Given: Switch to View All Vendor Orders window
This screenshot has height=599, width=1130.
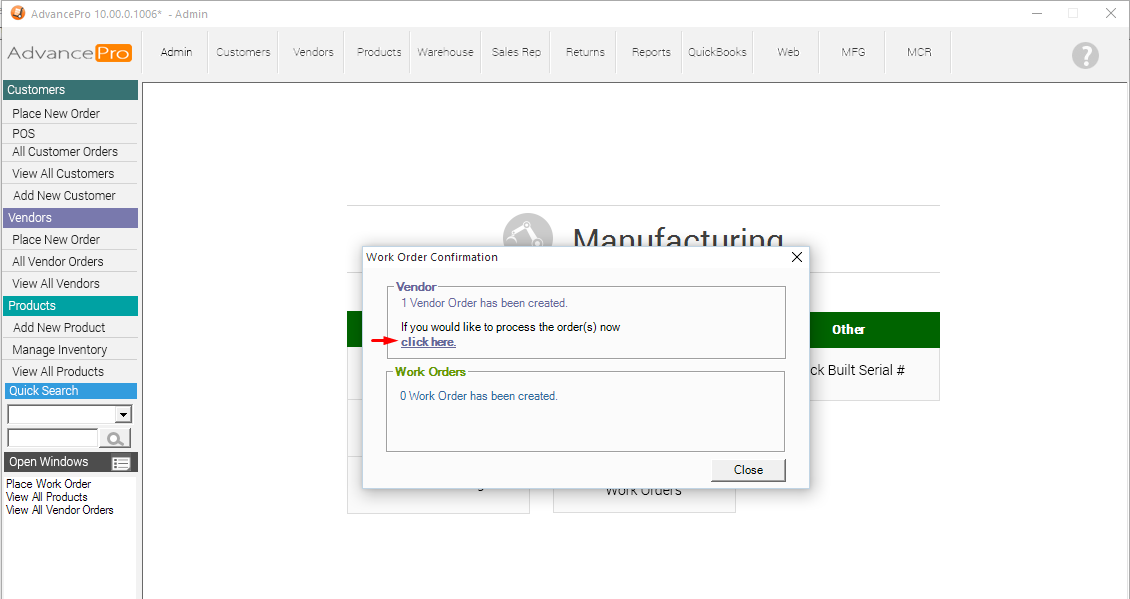Looking at the screenshot, I should click(x=60, y=510).
